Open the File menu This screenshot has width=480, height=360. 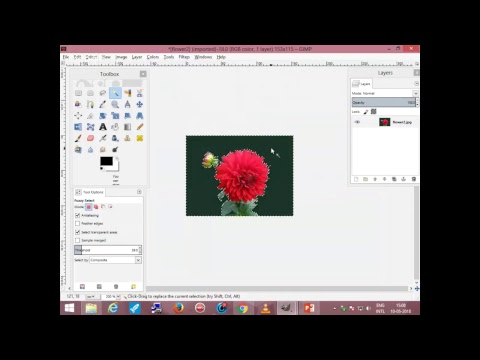(66, 57)
